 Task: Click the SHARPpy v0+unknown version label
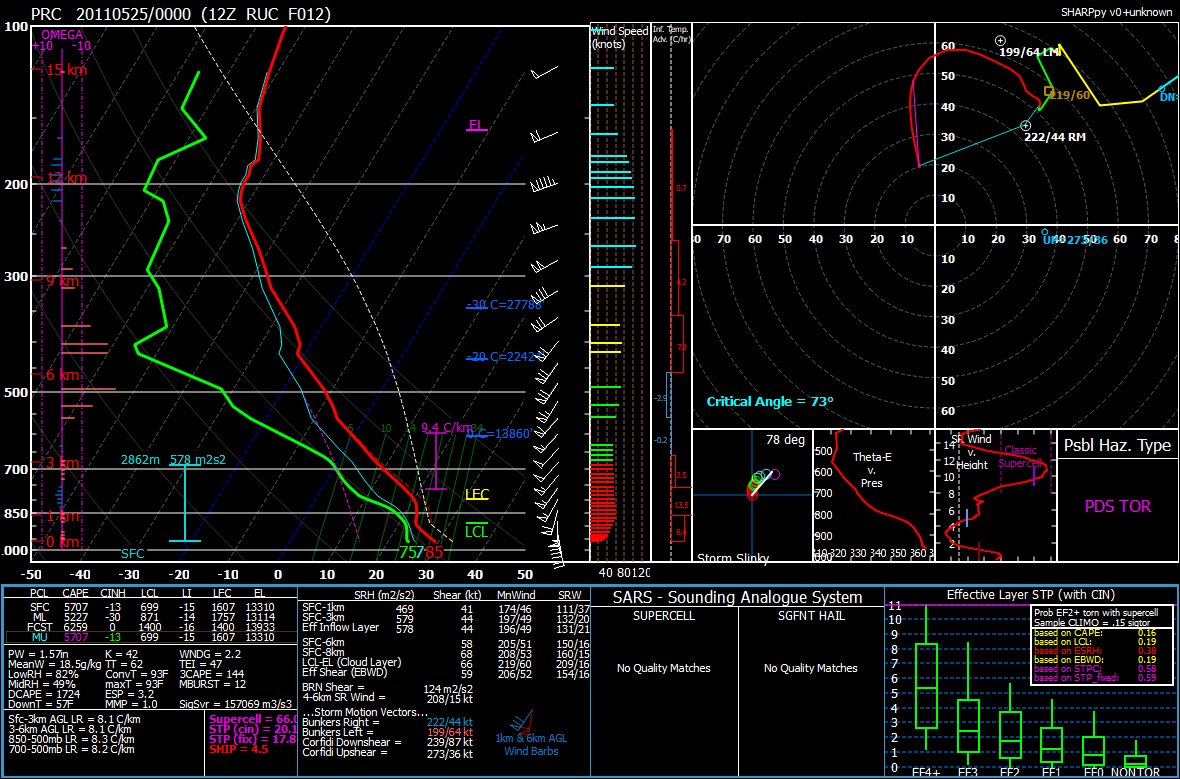[x=1116, y=12]
